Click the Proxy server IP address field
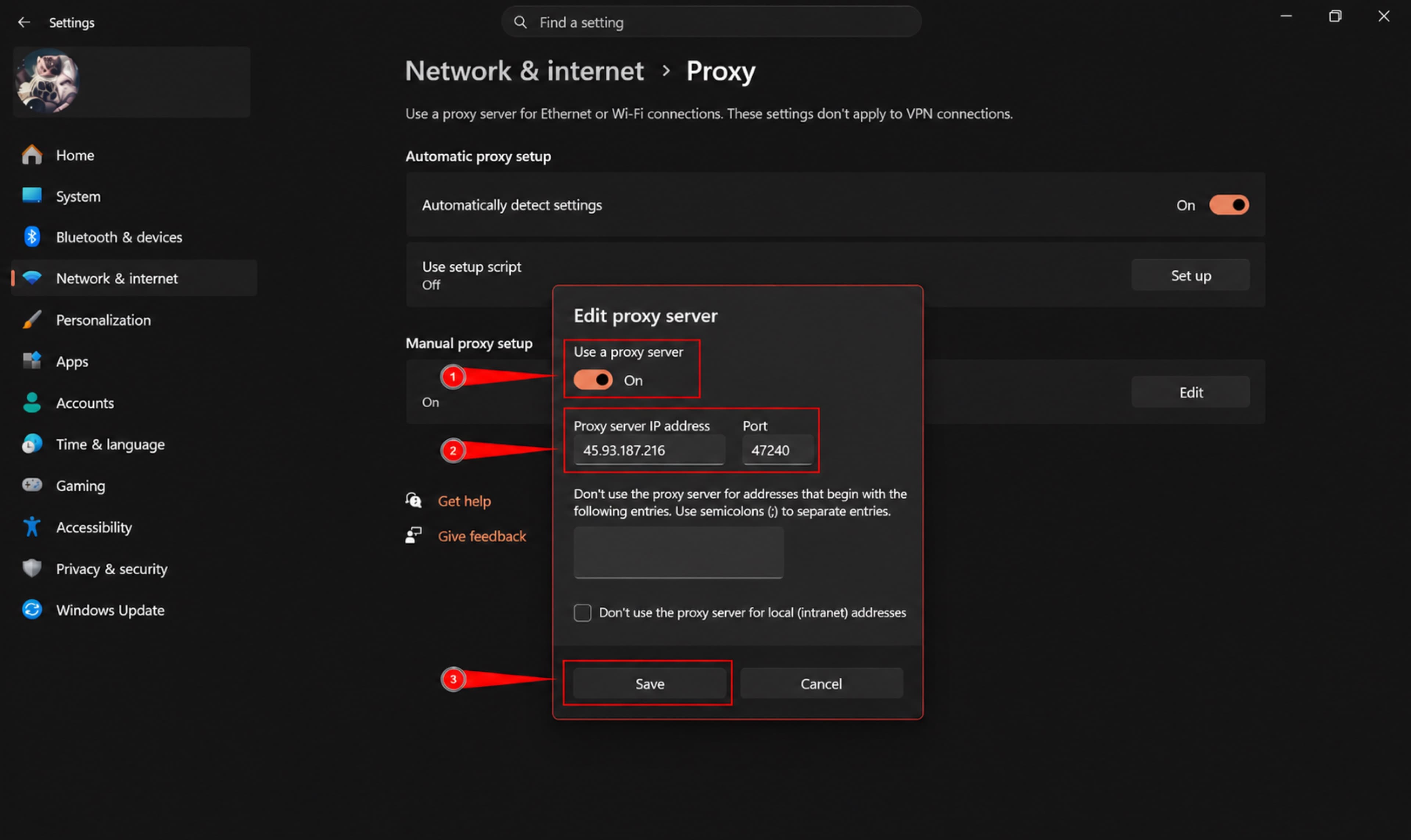1411x840 pixels. 649,450
